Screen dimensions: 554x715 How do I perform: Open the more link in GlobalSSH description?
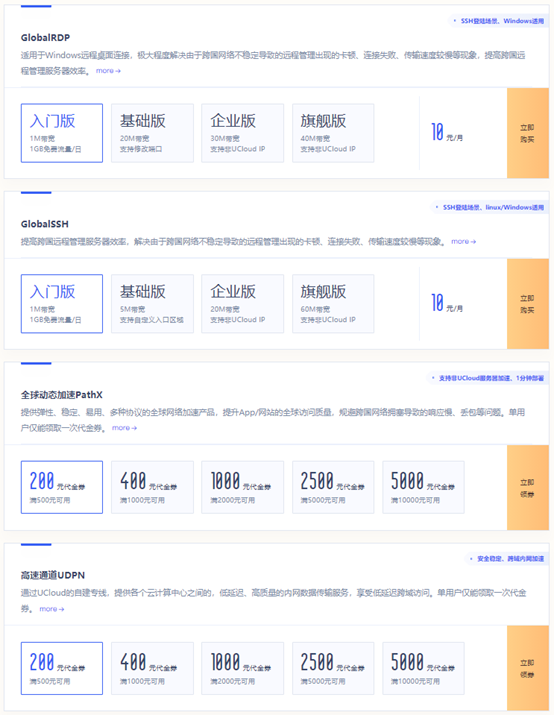click(464, 241)
